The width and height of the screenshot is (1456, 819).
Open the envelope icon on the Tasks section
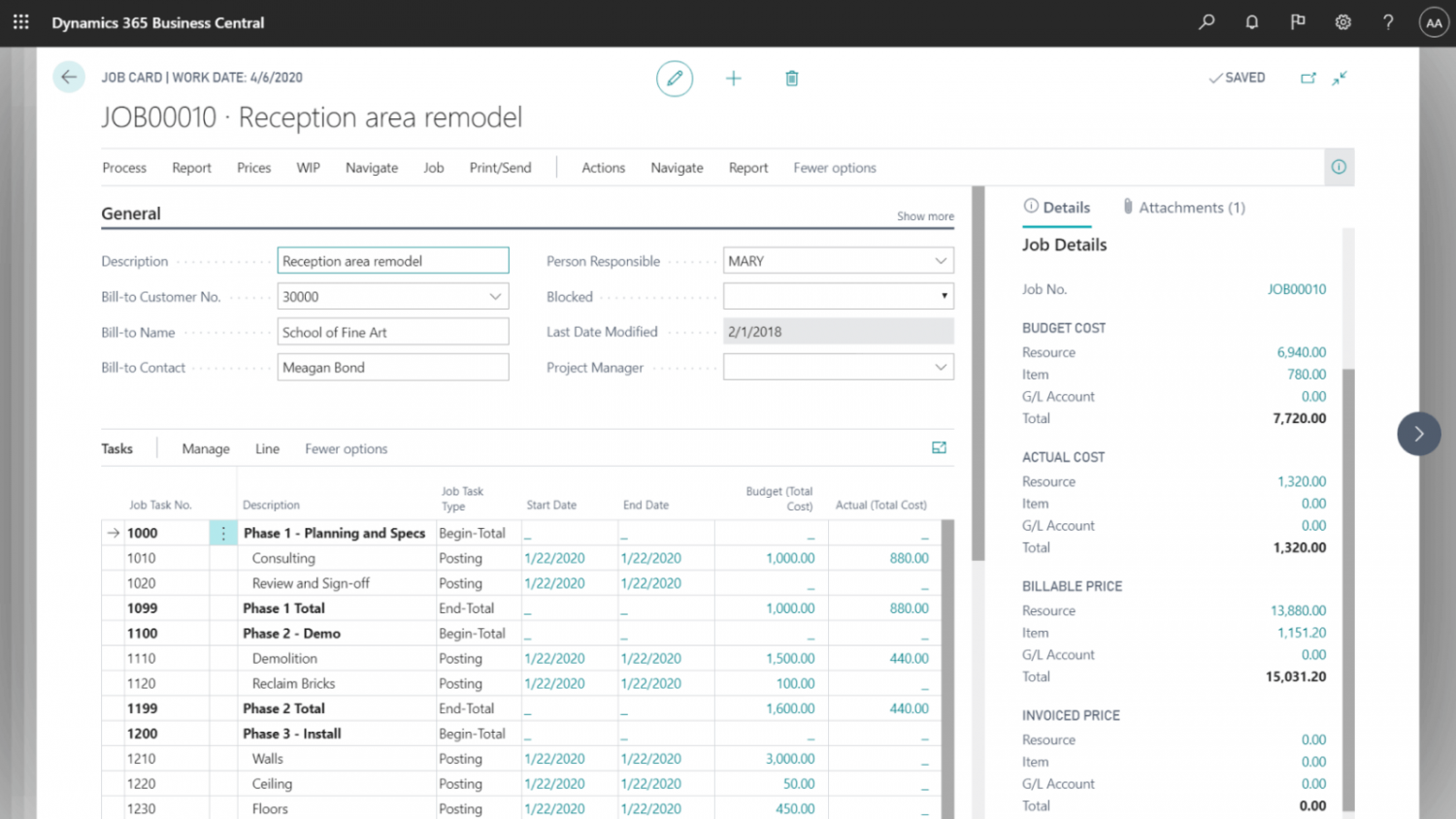[x=938, y=447]
